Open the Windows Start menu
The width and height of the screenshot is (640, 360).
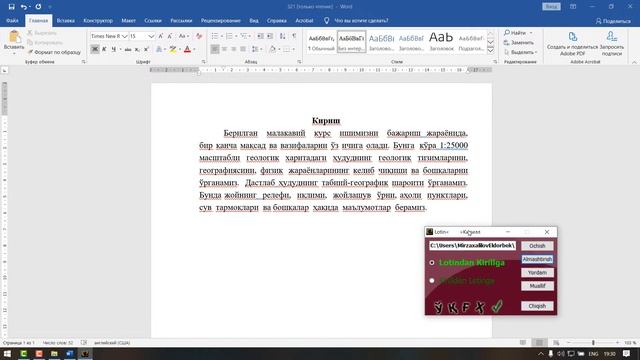(x=7, y=353)
